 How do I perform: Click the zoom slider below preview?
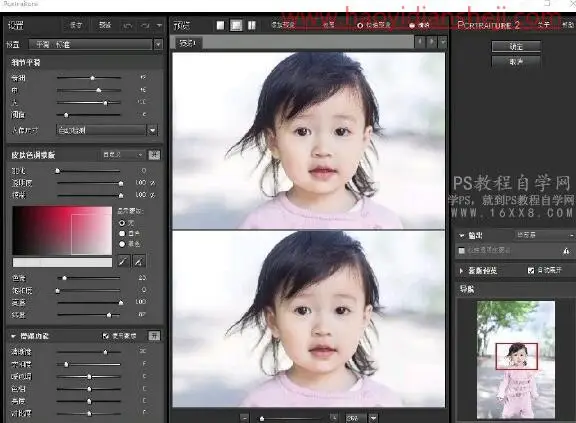click(290, 418)
